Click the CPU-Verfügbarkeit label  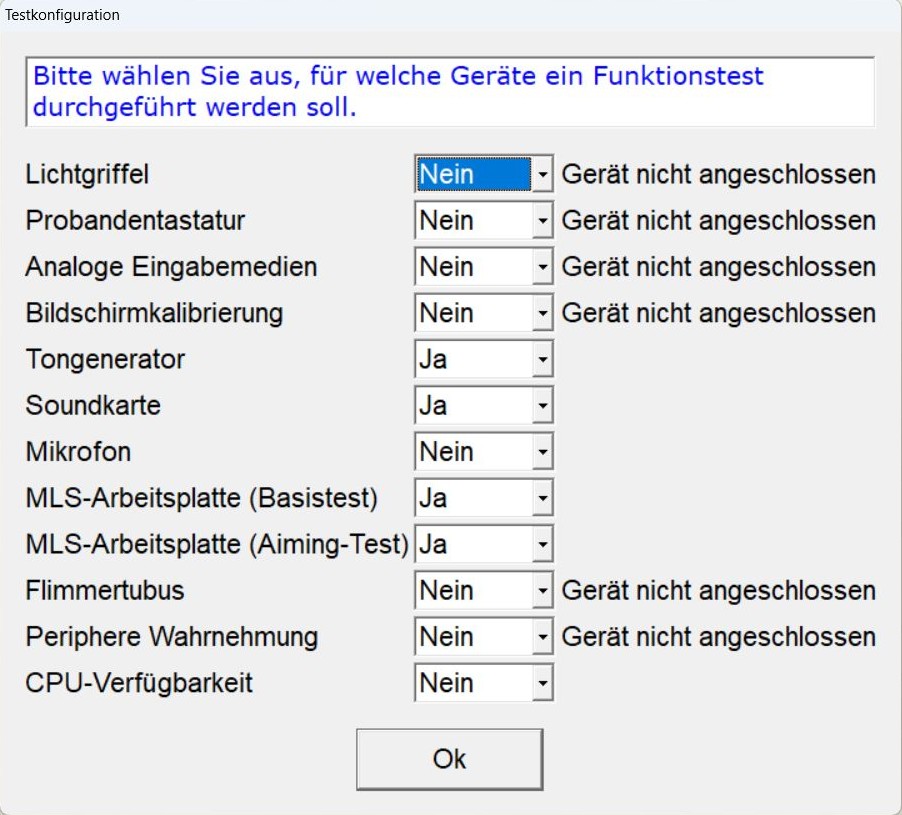click(139, 683)
